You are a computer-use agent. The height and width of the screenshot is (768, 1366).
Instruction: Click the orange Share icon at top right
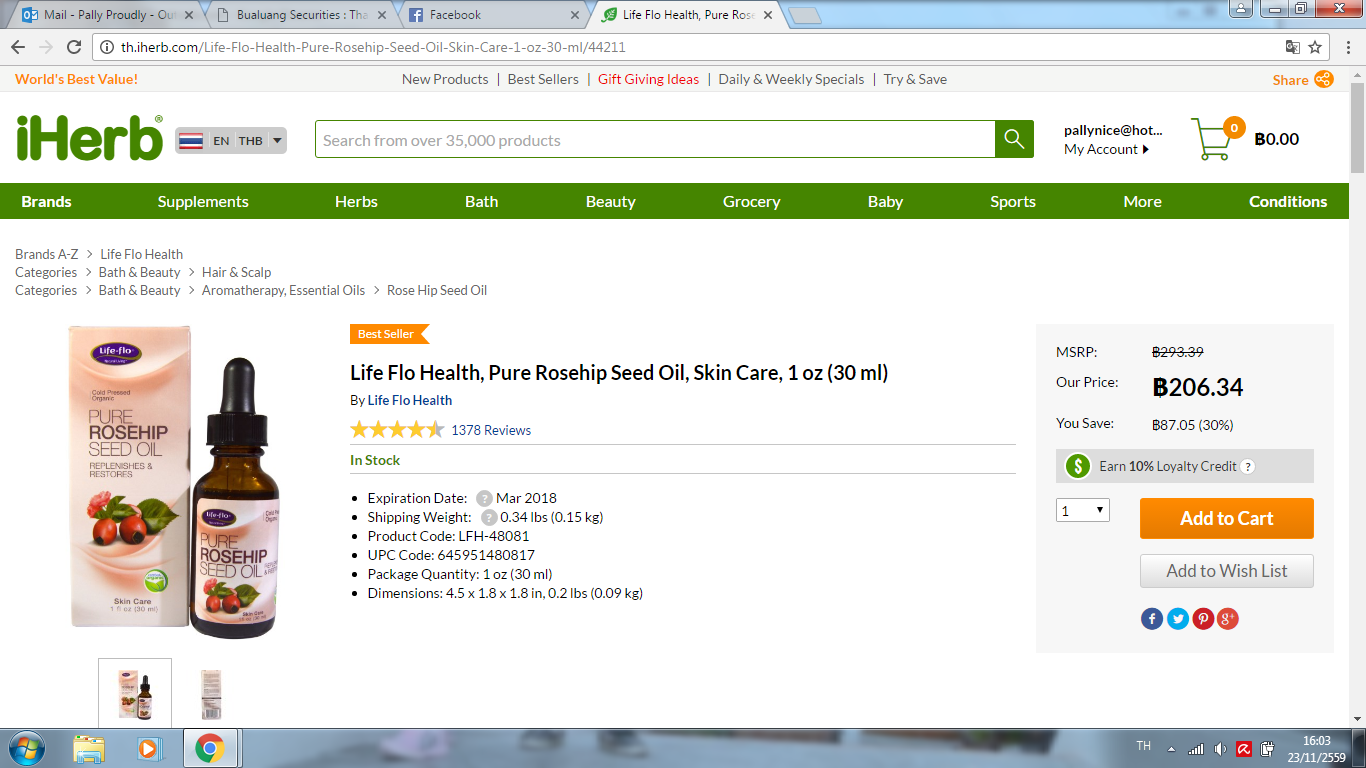pyautogui.click(x=1324, y=79)
